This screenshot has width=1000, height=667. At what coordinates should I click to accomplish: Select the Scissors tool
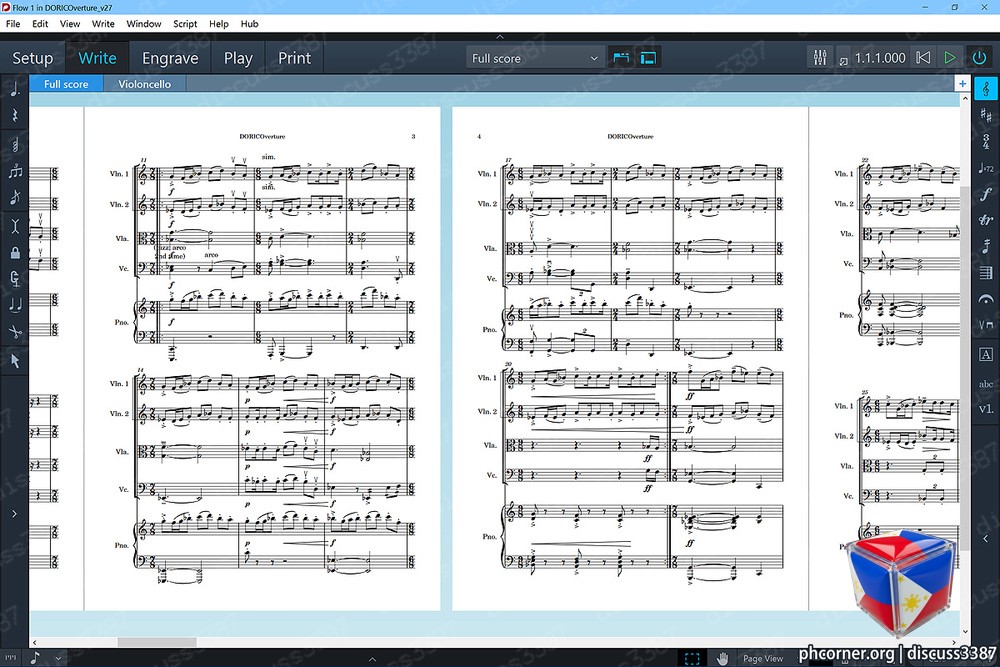[15, 332]
